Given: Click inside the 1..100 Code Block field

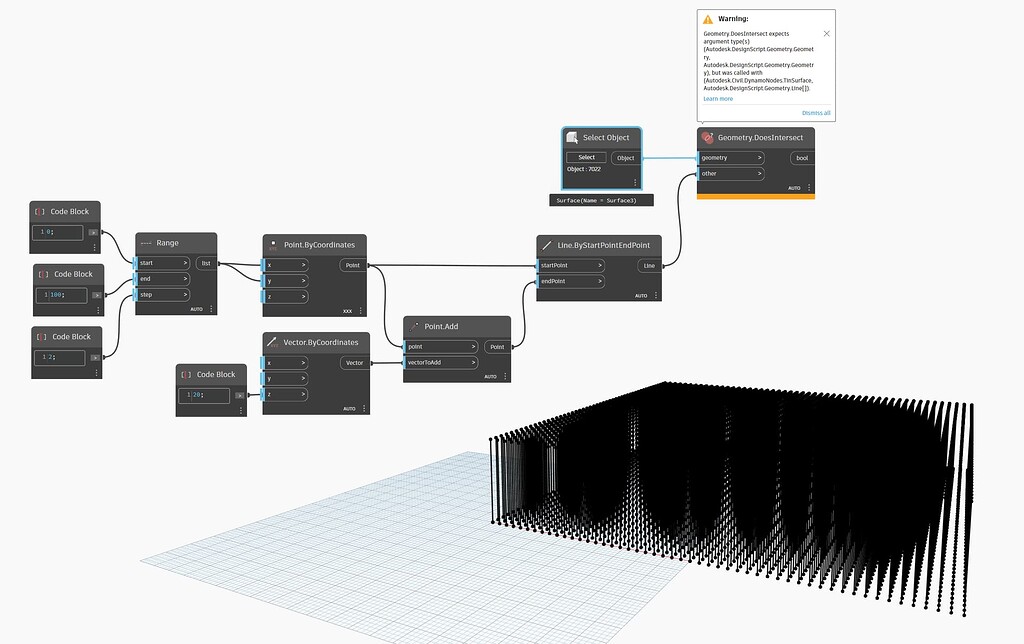Looking at the screenshot, I should [62, 295].
